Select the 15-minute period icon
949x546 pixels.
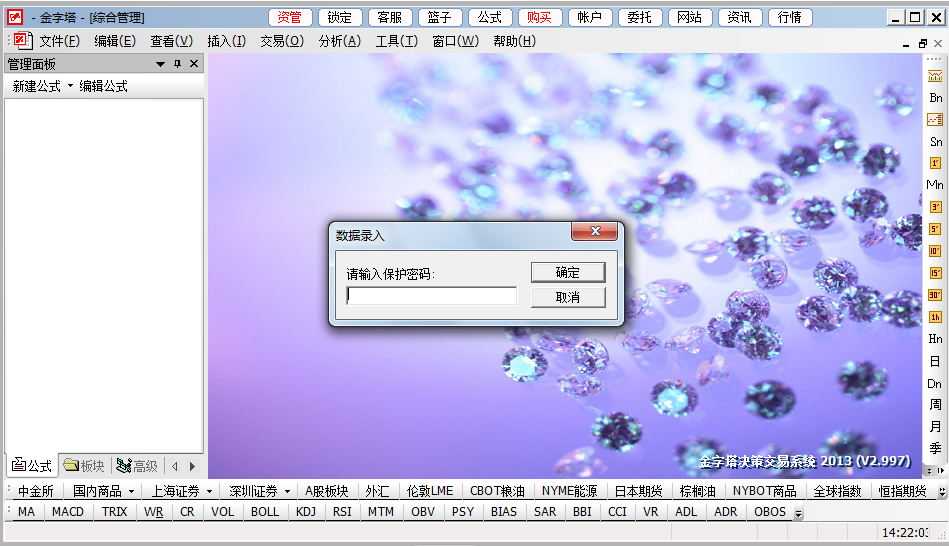click(x=935, y=273)
